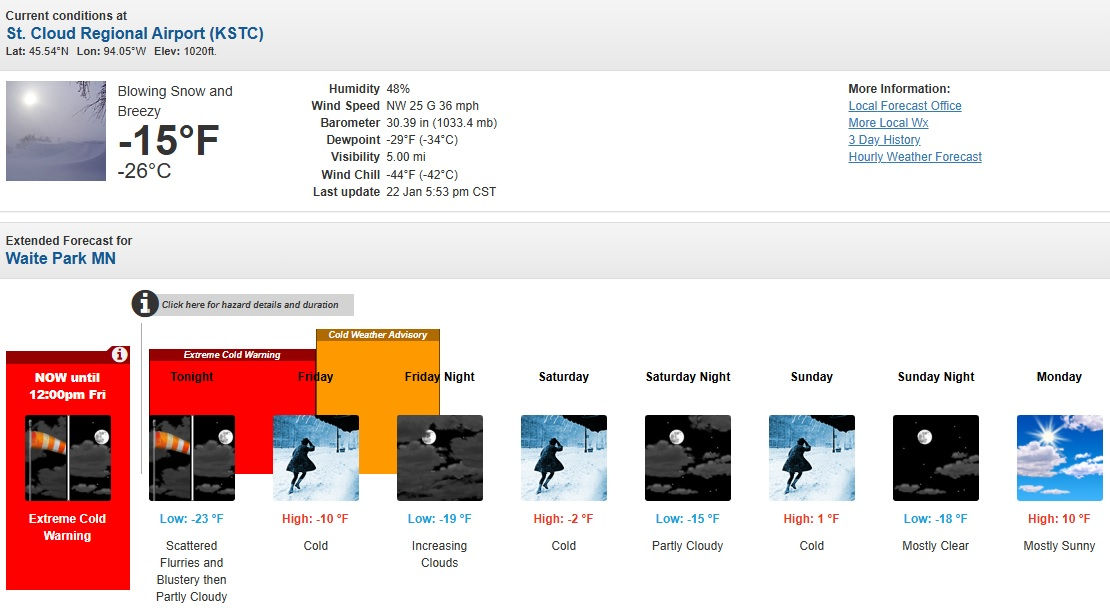Click the Sunday Night mostly clear icon
The width and height of the screenshot is (1110, 610).
pyautogui.click(x=936, y=458)
